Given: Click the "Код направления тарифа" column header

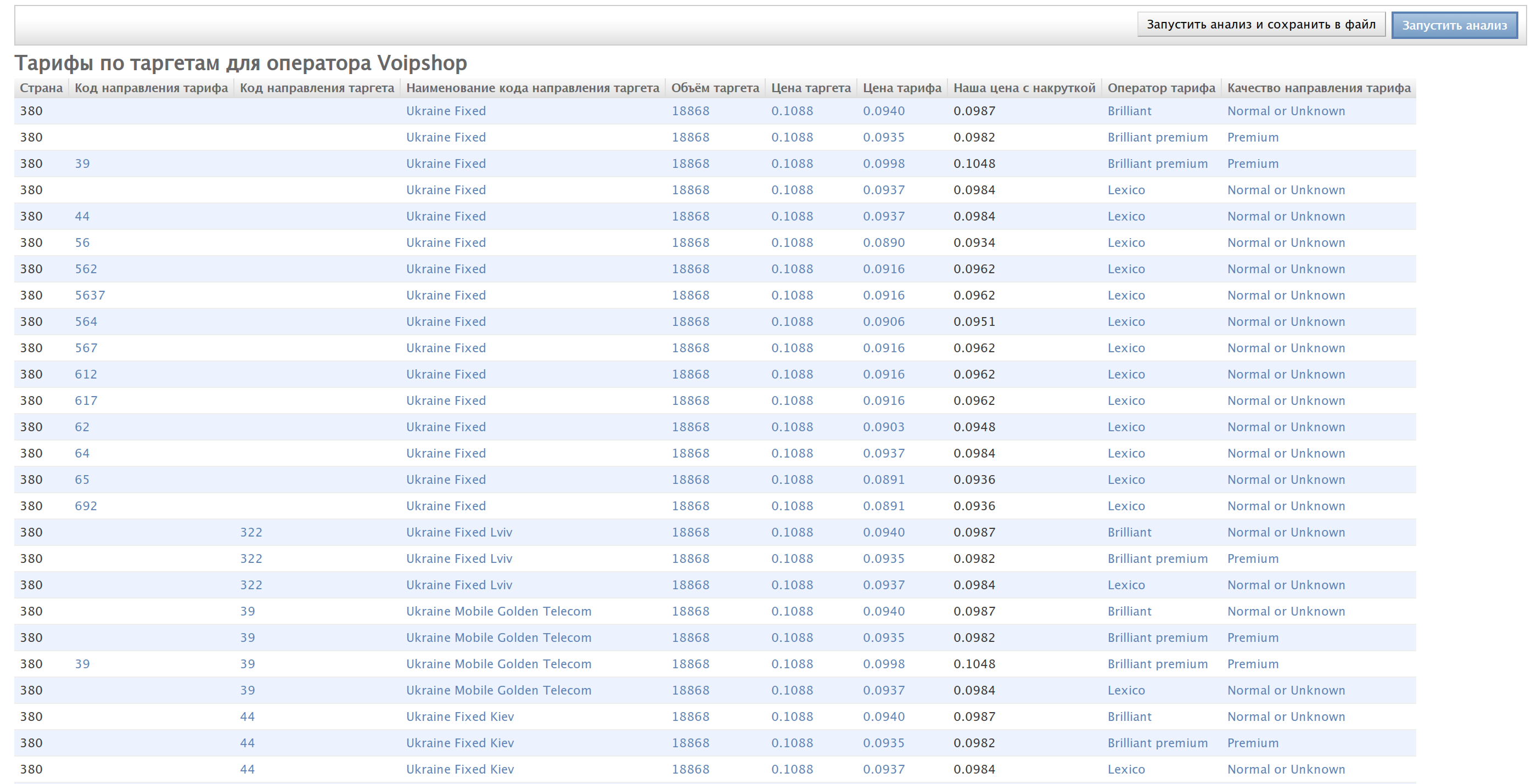Looking at the screenshot, I should (x=151, y=88).
